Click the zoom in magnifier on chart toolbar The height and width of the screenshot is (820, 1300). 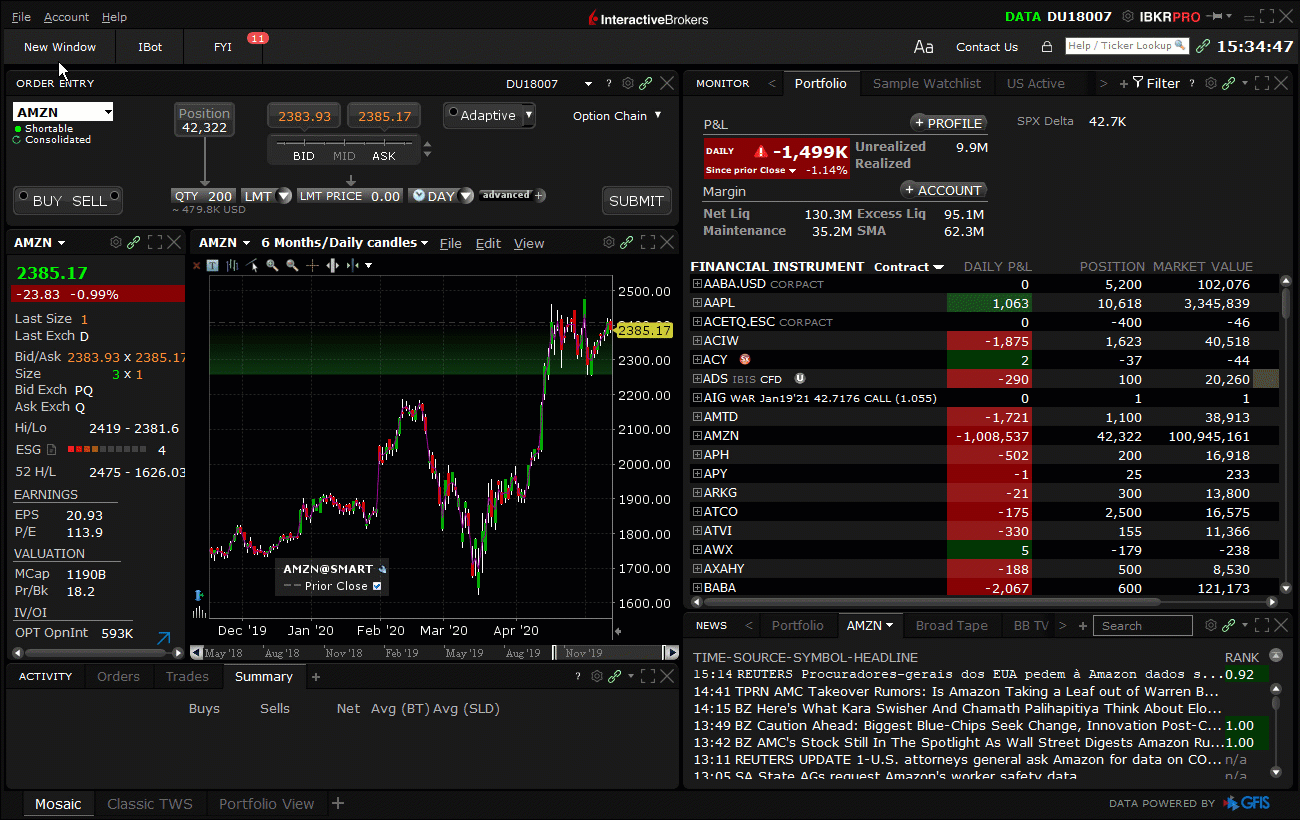272,265
